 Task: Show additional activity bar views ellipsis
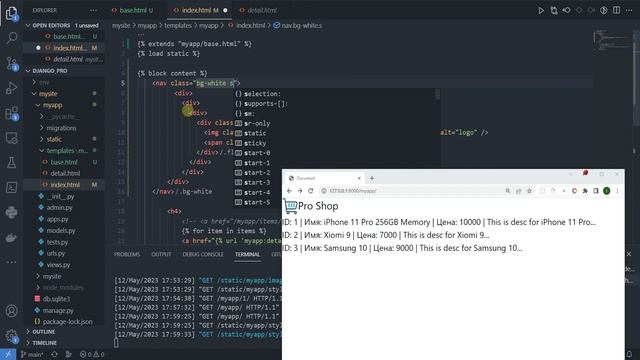click(x=11, y=262)
